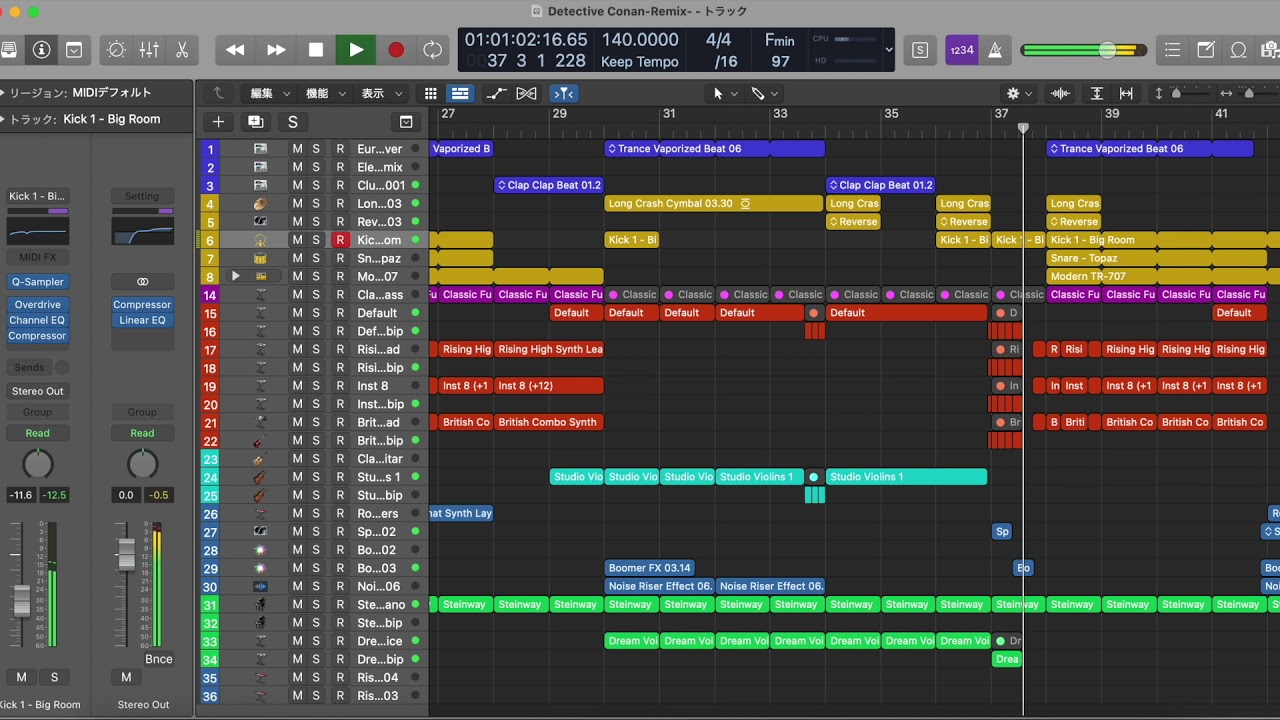Click the green Play button

356,50
